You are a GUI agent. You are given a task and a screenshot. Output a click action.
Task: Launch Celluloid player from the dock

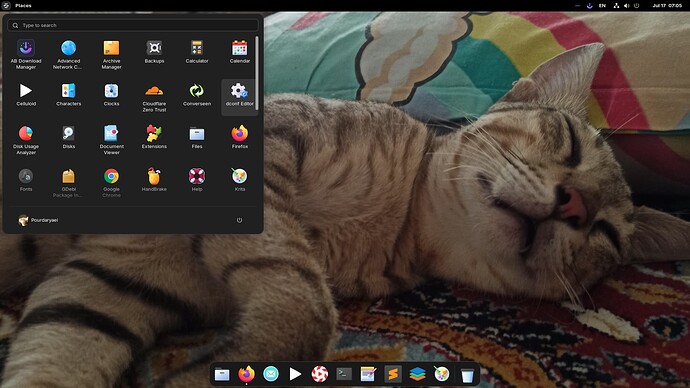click(295, 374)
